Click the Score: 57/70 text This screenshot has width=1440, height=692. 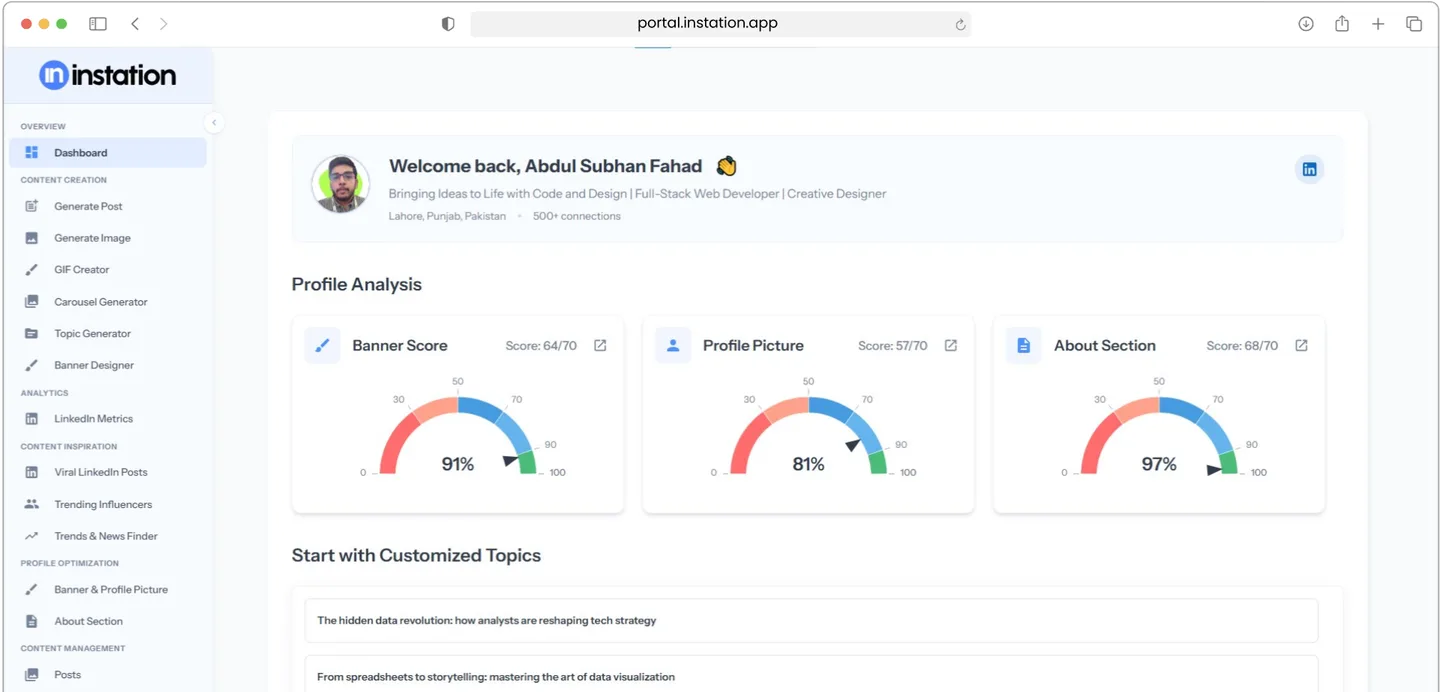point(893,346)
